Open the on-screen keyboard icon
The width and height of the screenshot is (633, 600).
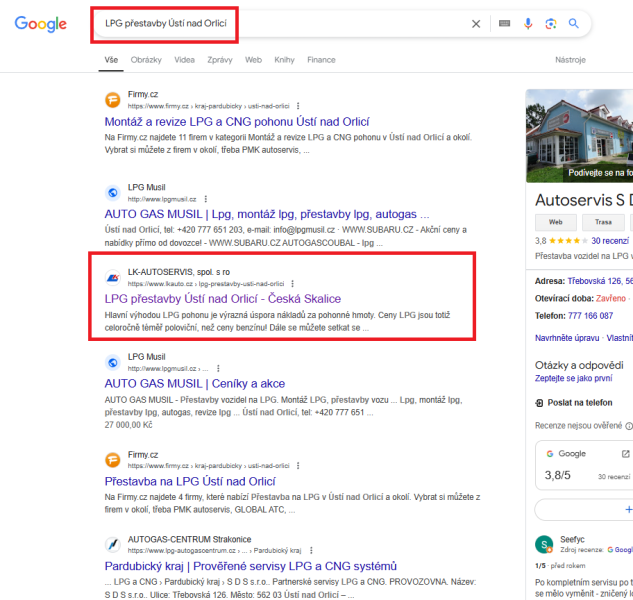pos(504,23)
